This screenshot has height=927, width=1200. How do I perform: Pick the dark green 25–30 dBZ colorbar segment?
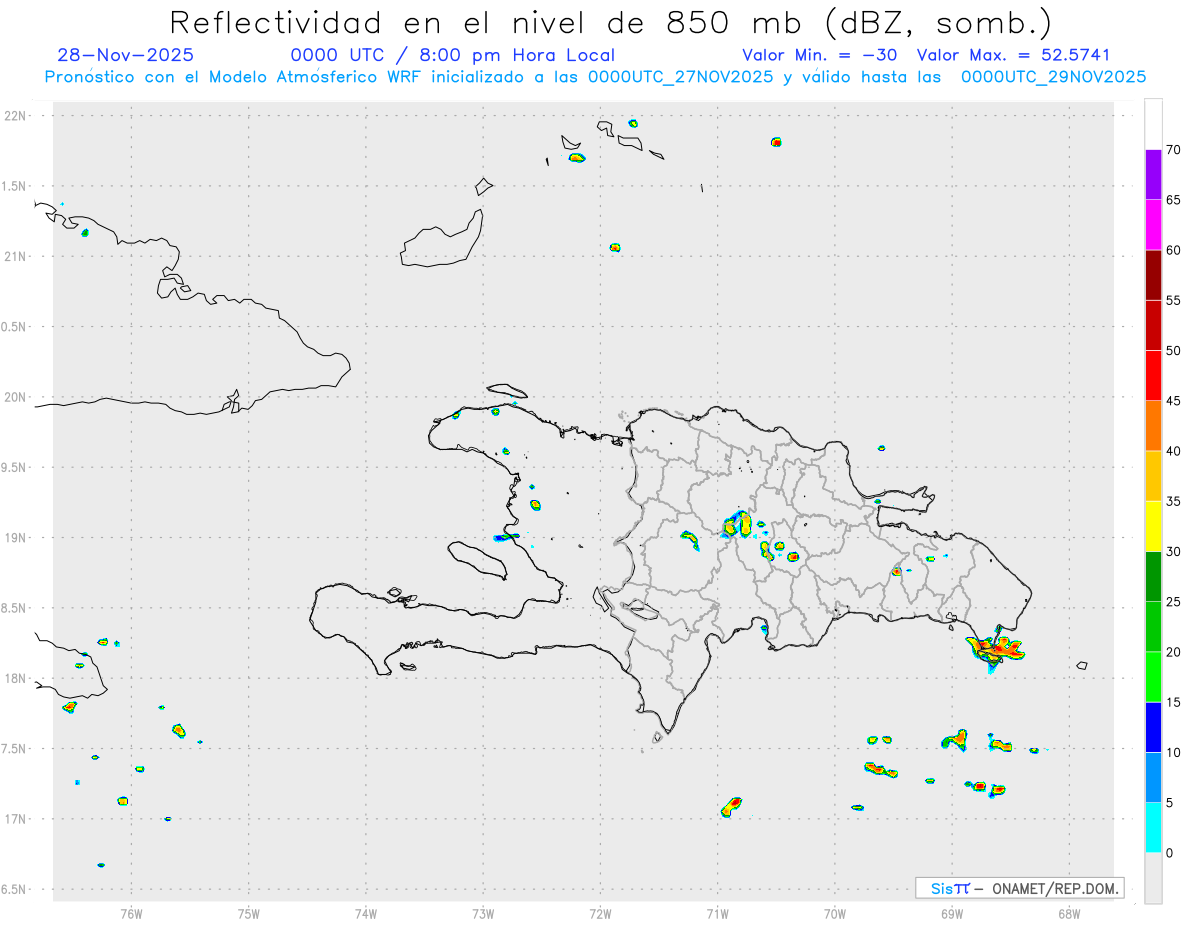pos(1153,577)
